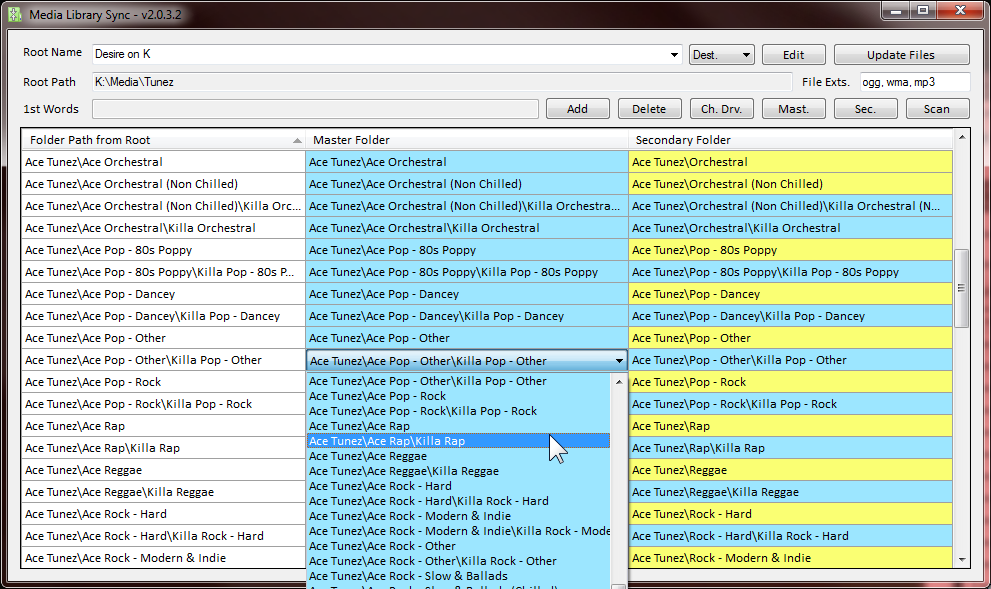991x589 pixels.
Task: Click 'Ace Tunez\Ace Orchestral' in Folder Path column
Action: click(163, 162)
